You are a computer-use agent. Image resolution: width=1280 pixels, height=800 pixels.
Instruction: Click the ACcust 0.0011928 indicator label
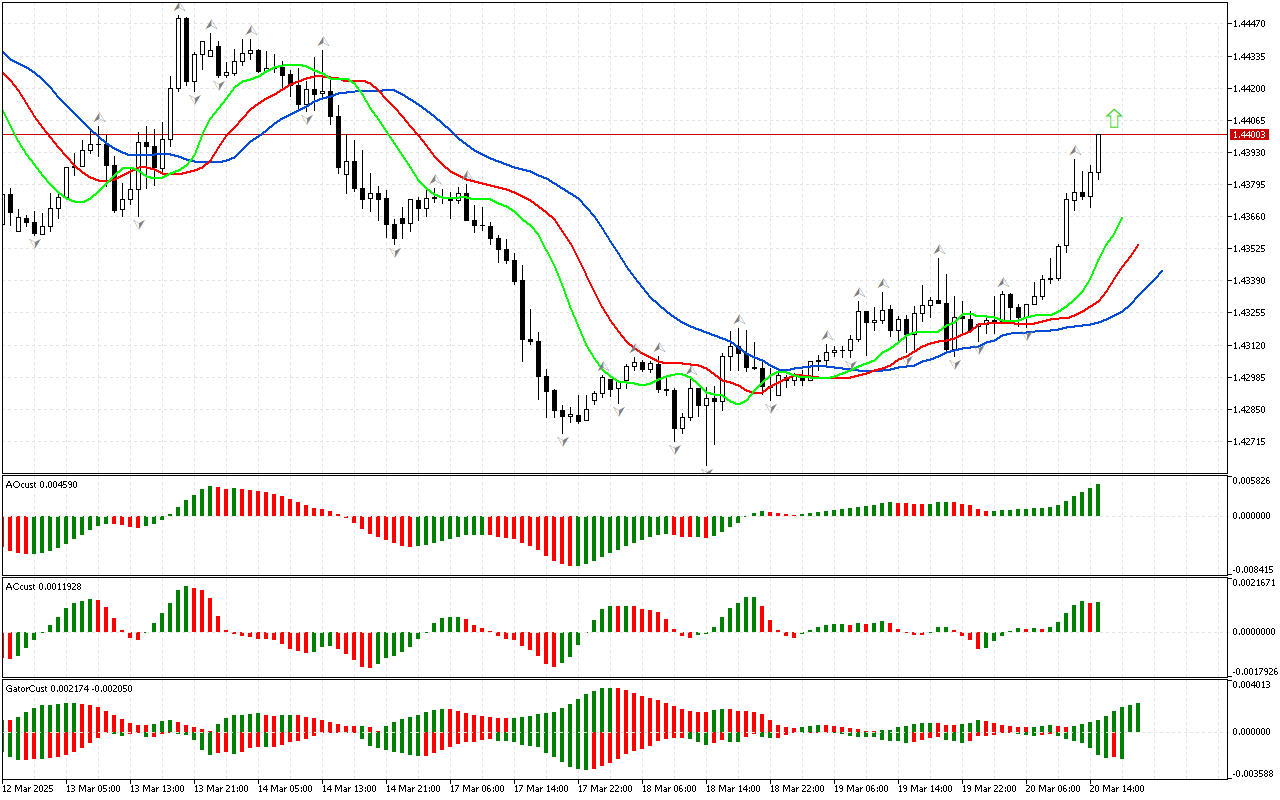(45, 586)
